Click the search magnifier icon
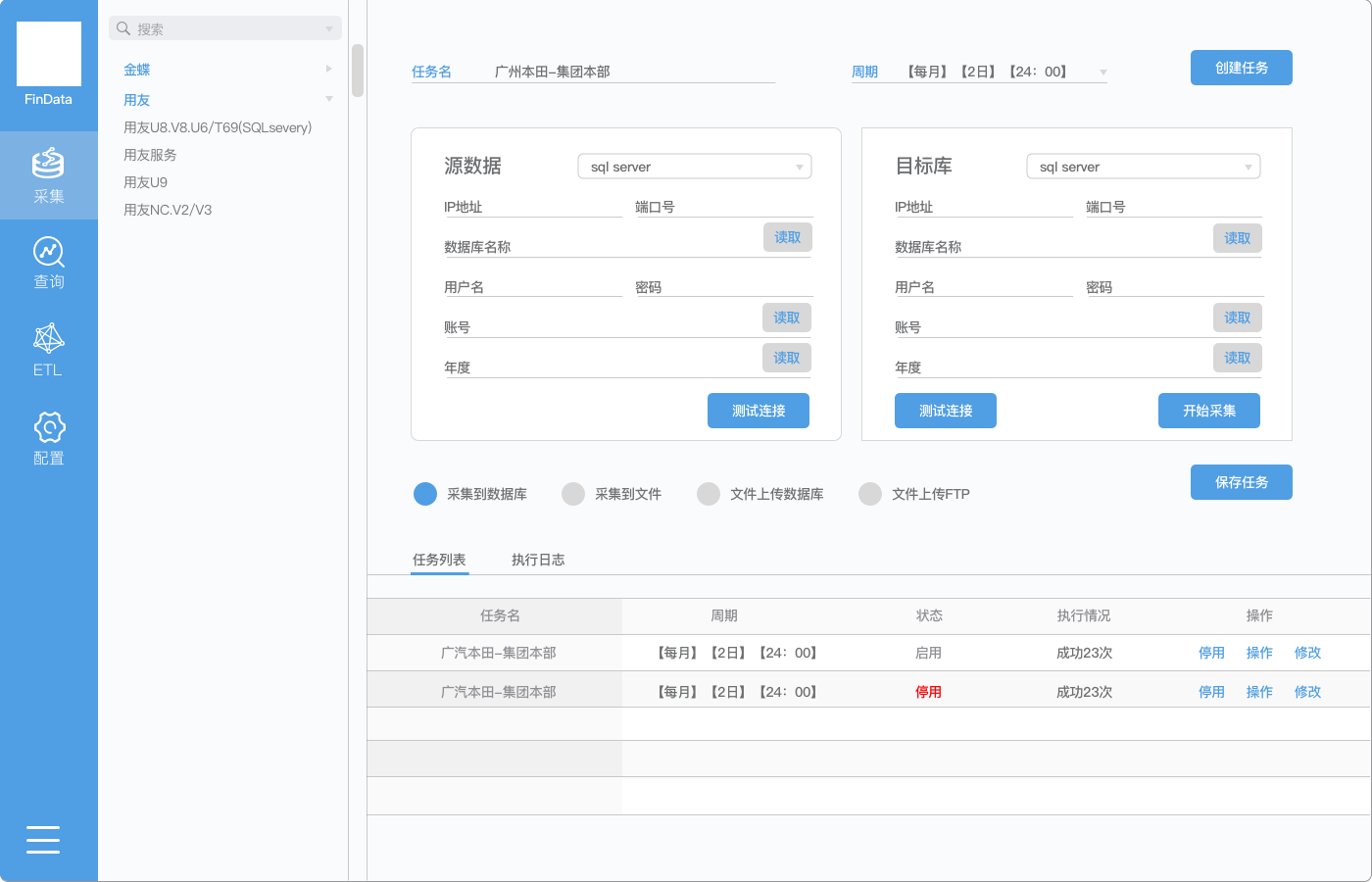1372x882 pixels. [123, 28]
